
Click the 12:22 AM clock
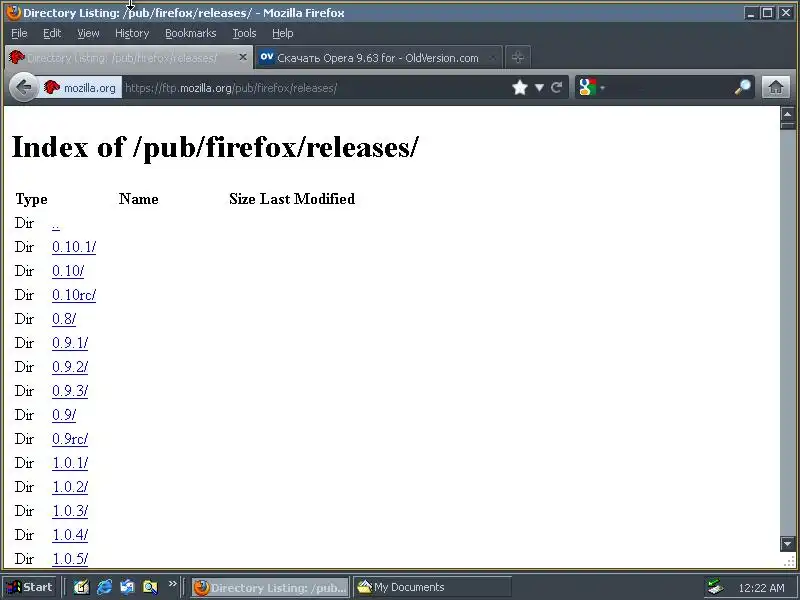tap(761, 588)
